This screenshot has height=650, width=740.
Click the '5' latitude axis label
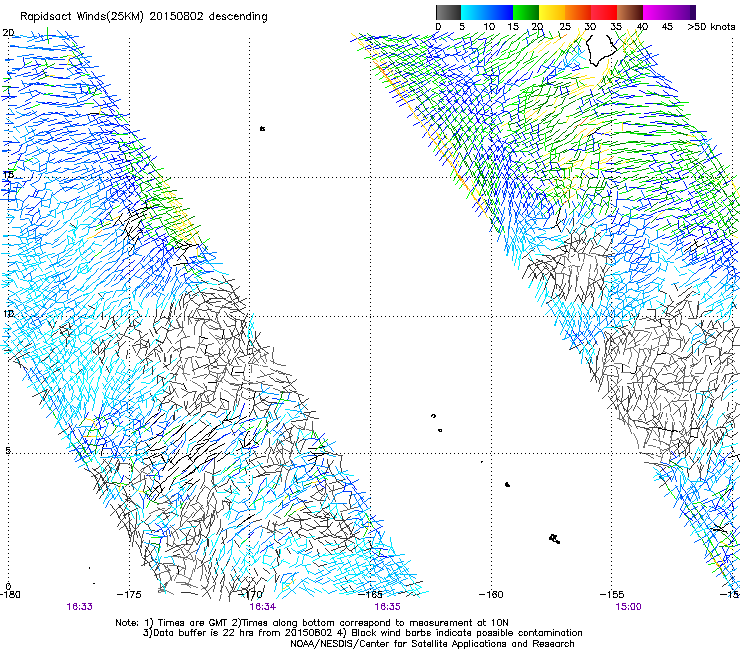[x=8, y=450]
